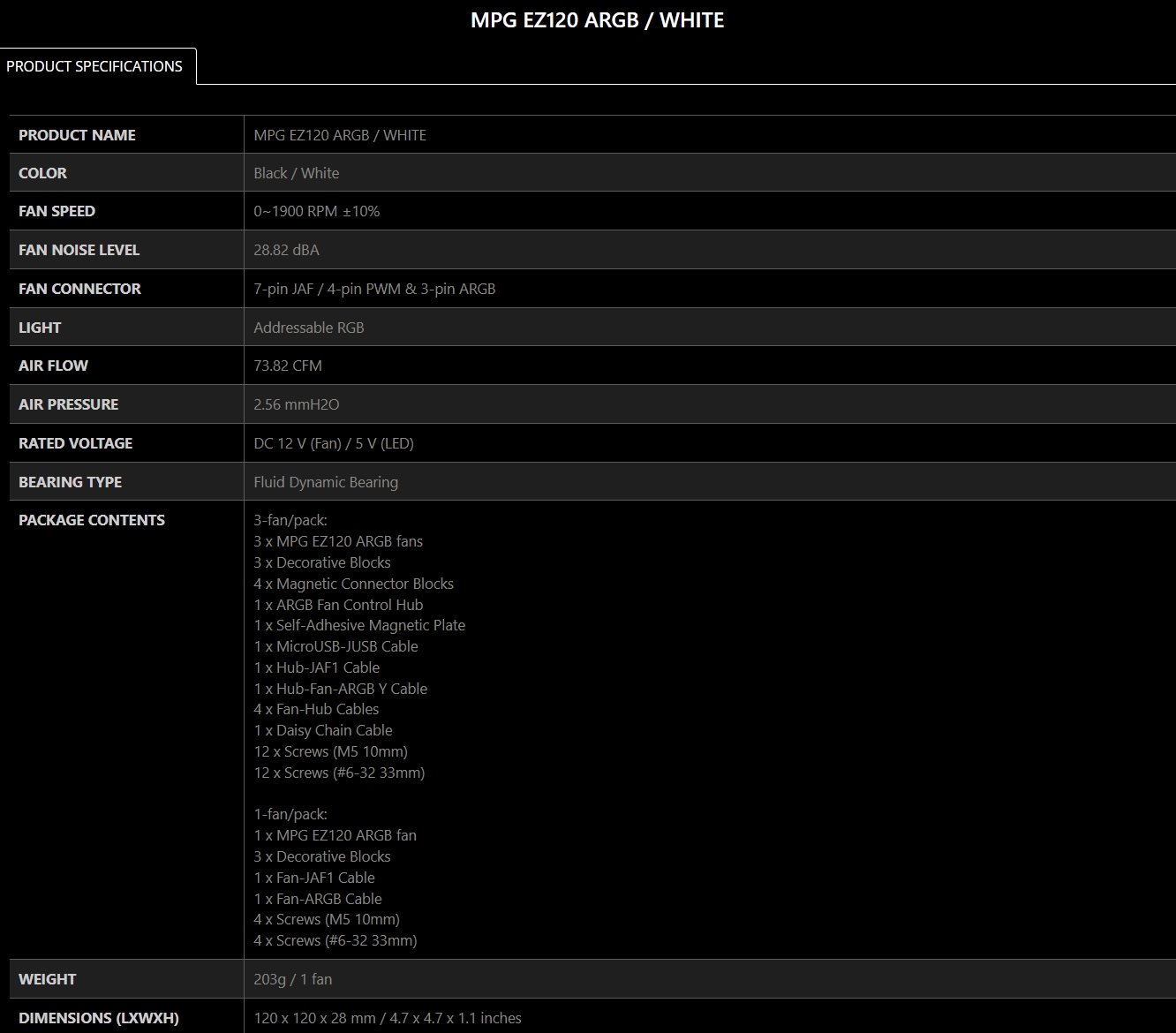
Task: Select the product name value MPG EZ120 ARGB / WHITE
Action: click(340, 135)
